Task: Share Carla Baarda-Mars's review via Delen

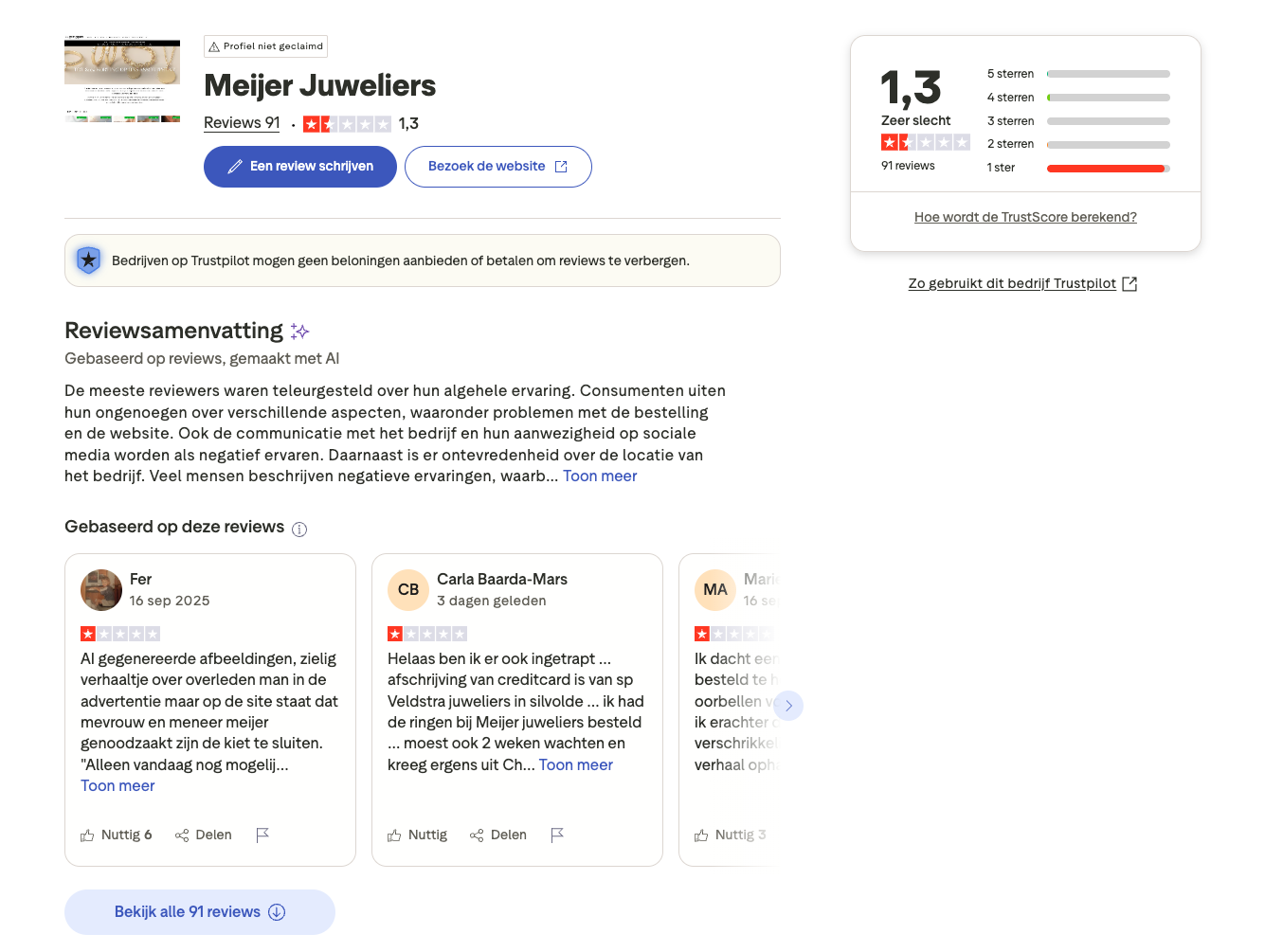Action: tap(498, 835)
